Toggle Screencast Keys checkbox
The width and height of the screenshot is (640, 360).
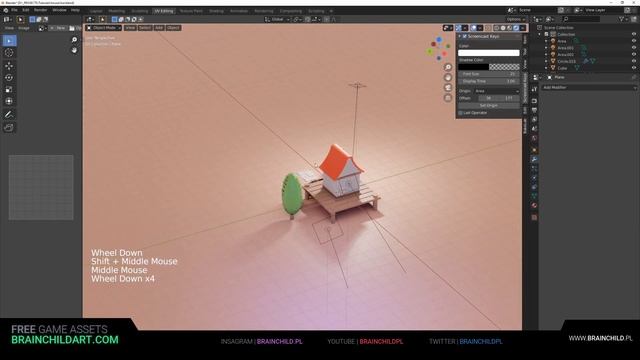(x=464, y=36)
